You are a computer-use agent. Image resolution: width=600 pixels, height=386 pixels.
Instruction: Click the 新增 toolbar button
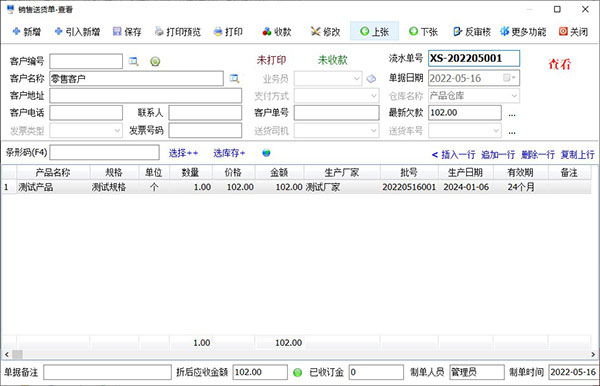[27, 32]
